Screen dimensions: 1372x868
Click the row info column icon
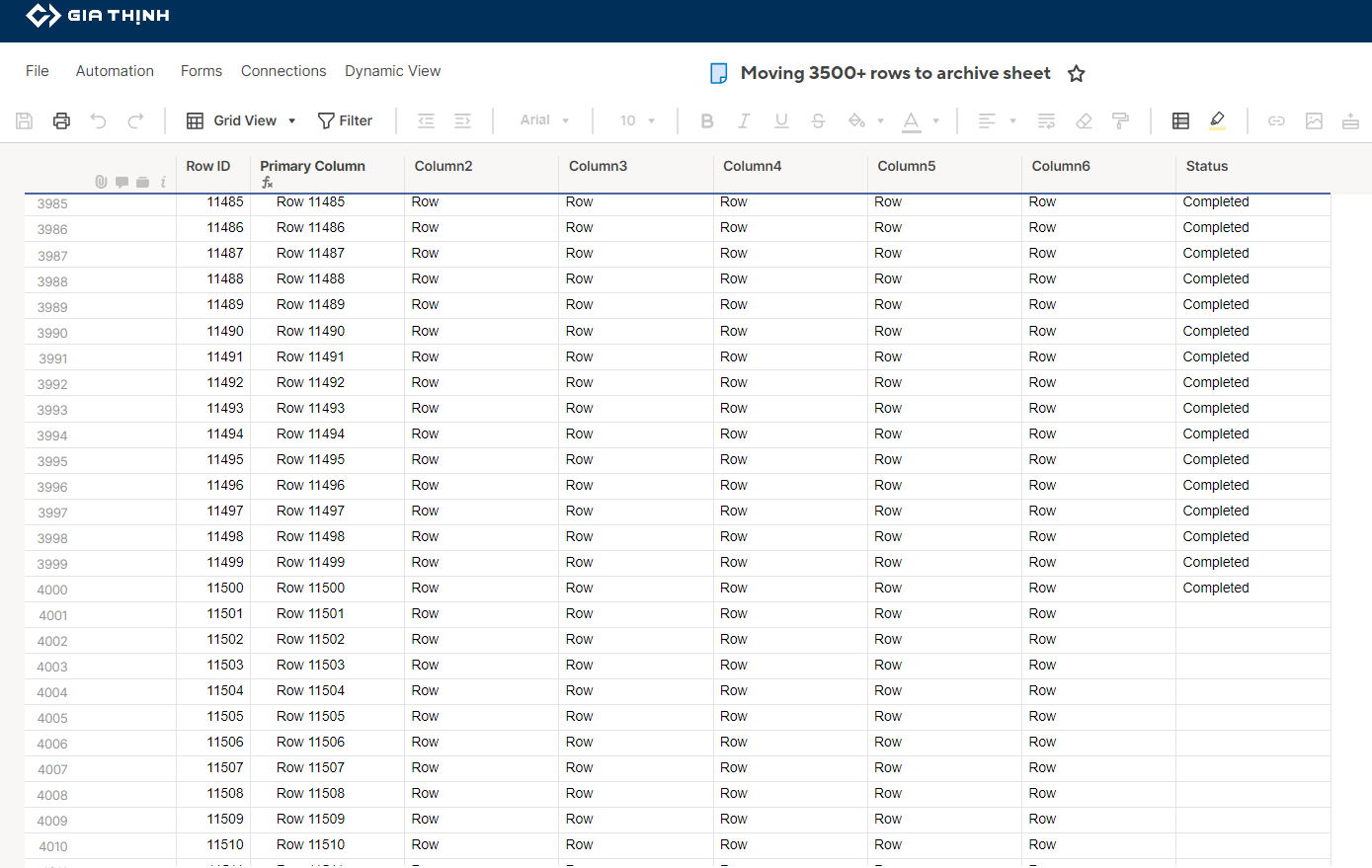(163, 182)
